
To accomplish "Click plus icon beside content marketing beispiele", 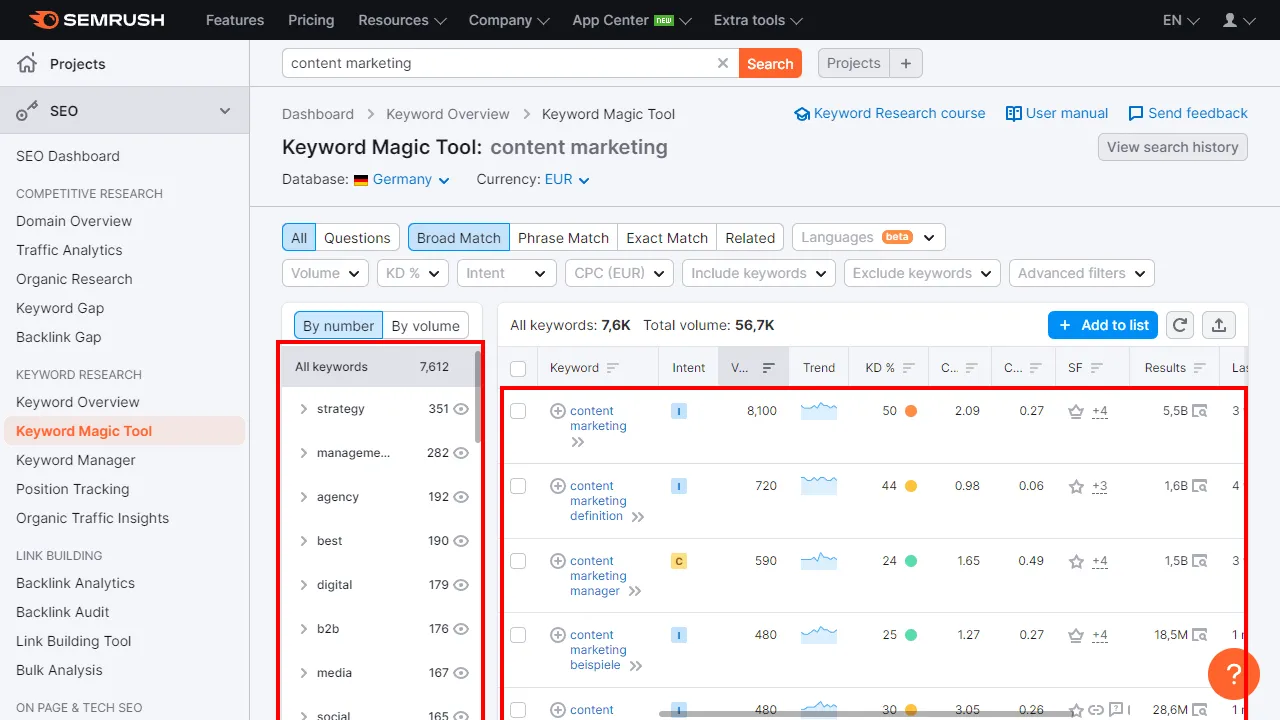I will coord(558,635).
